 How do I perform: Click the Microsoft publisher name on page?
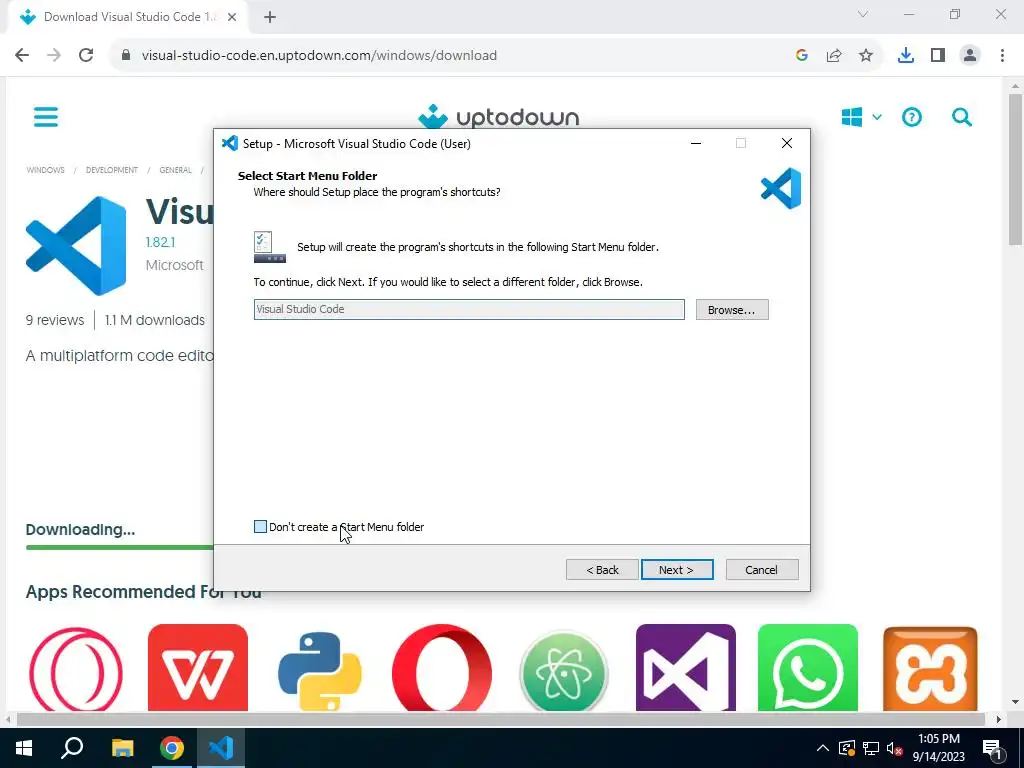point(174,265)
